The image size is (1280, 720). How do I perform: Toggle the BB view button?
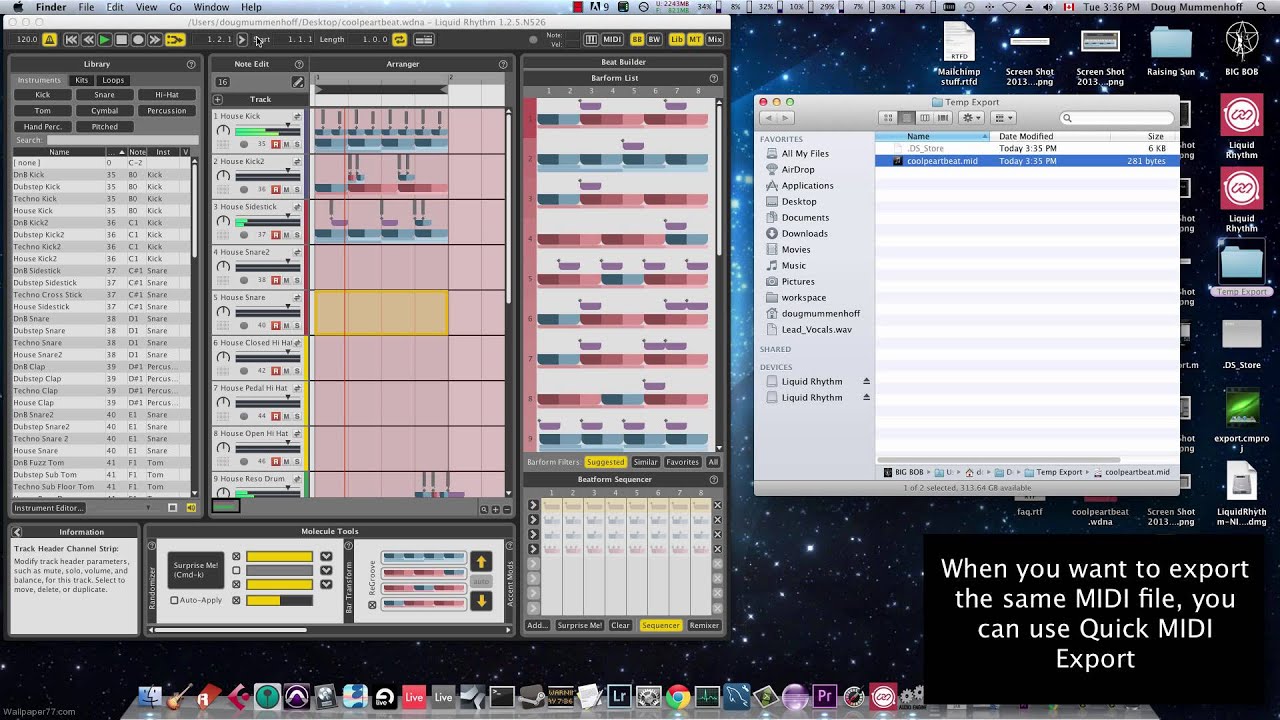pos(637,40)
